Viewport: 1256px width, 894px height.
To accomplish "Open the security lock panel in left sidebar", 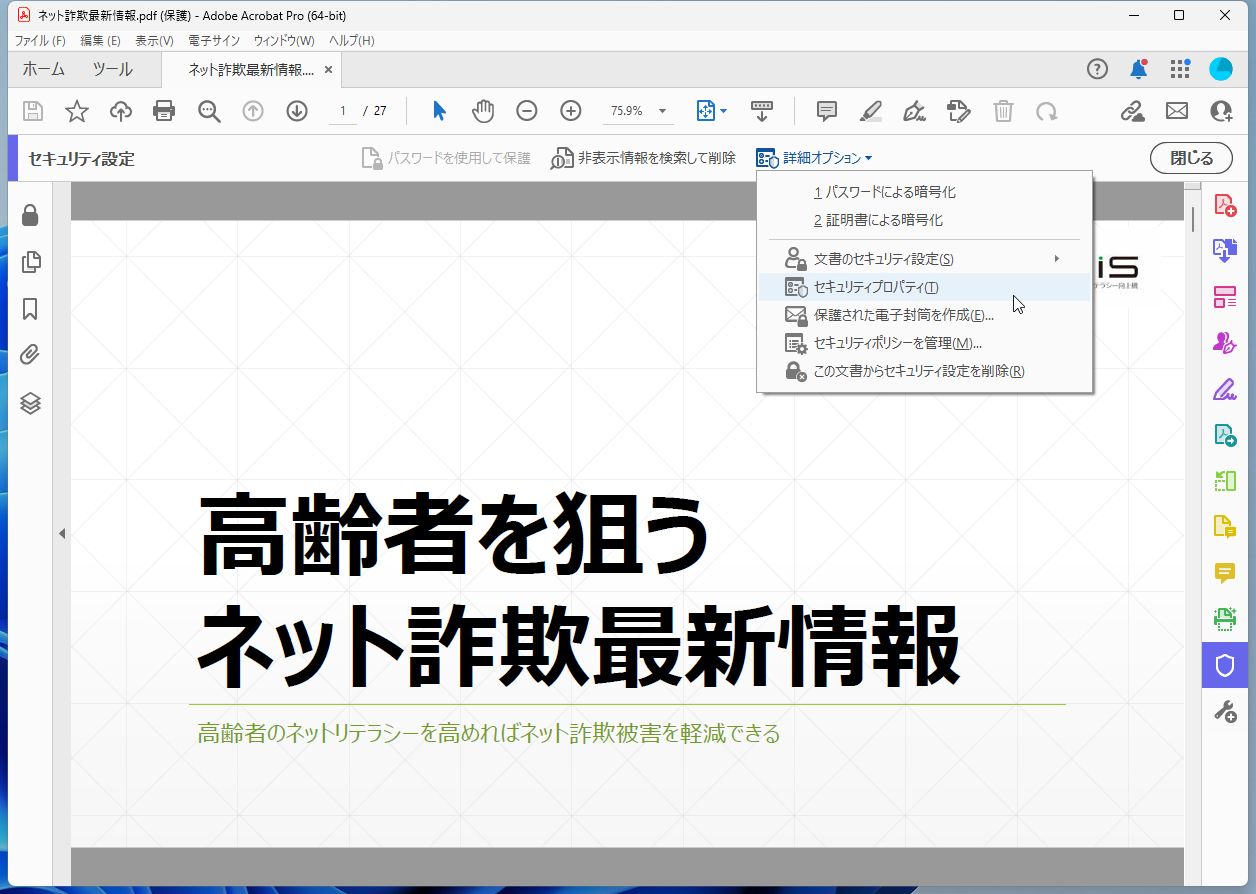I will tap(30, 215).
